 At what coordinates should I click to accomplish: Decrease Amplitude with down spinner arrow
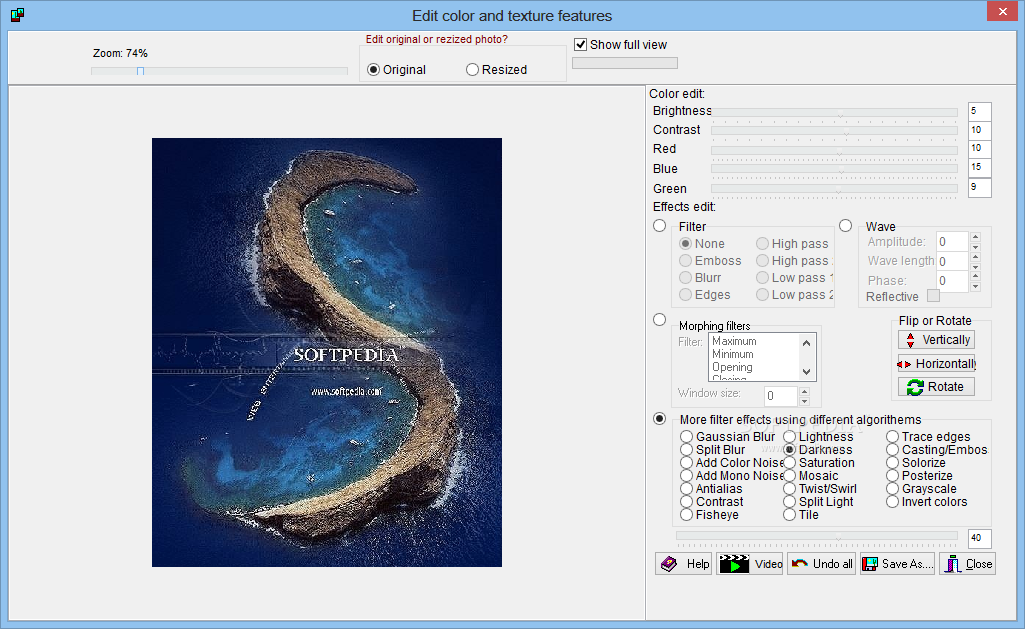coord(975,247)
